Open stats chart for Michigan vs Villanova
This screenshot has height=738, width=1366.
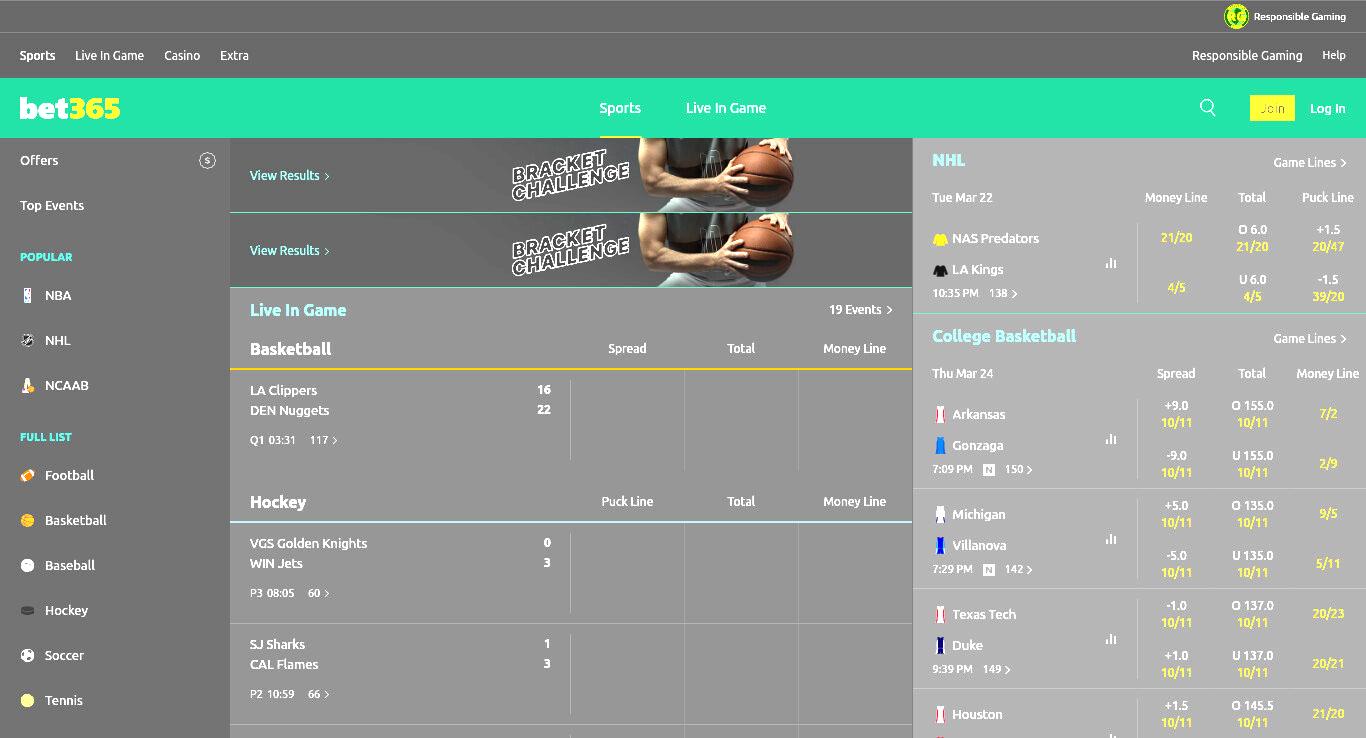(1111, 539)
